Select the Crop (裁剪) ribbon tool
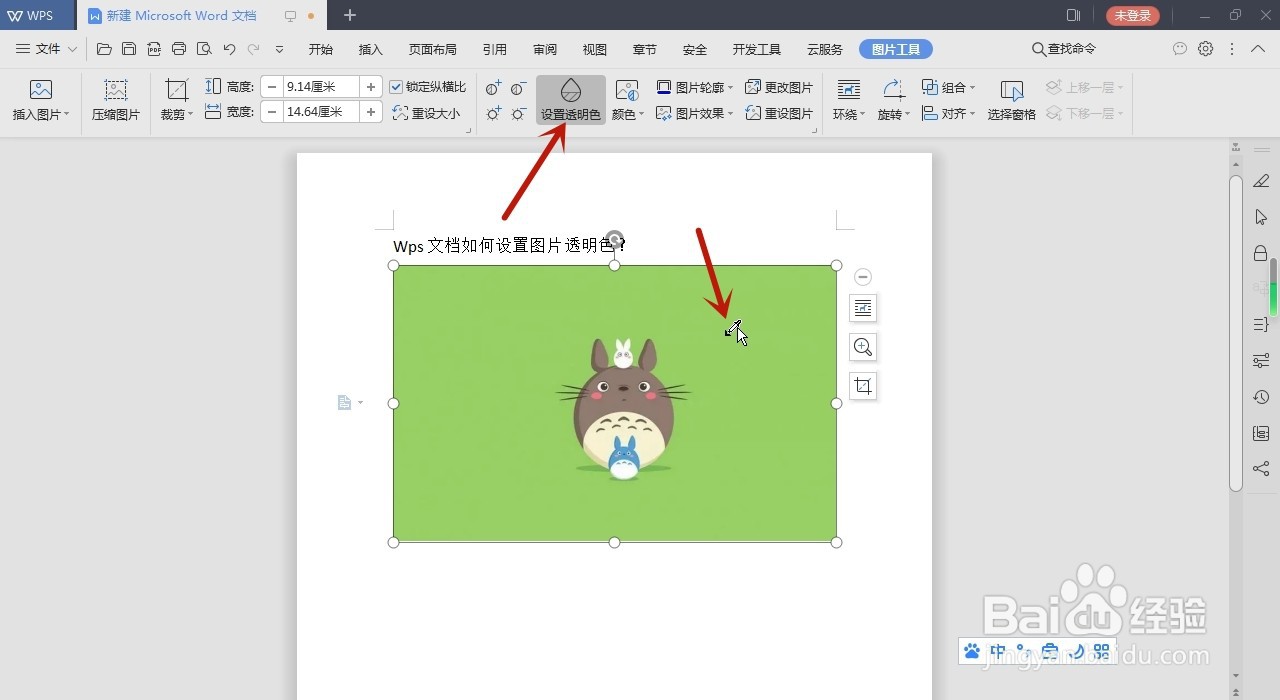This screenshot has height=700, width=1280. pyautogui.click(x=177, y=100)
